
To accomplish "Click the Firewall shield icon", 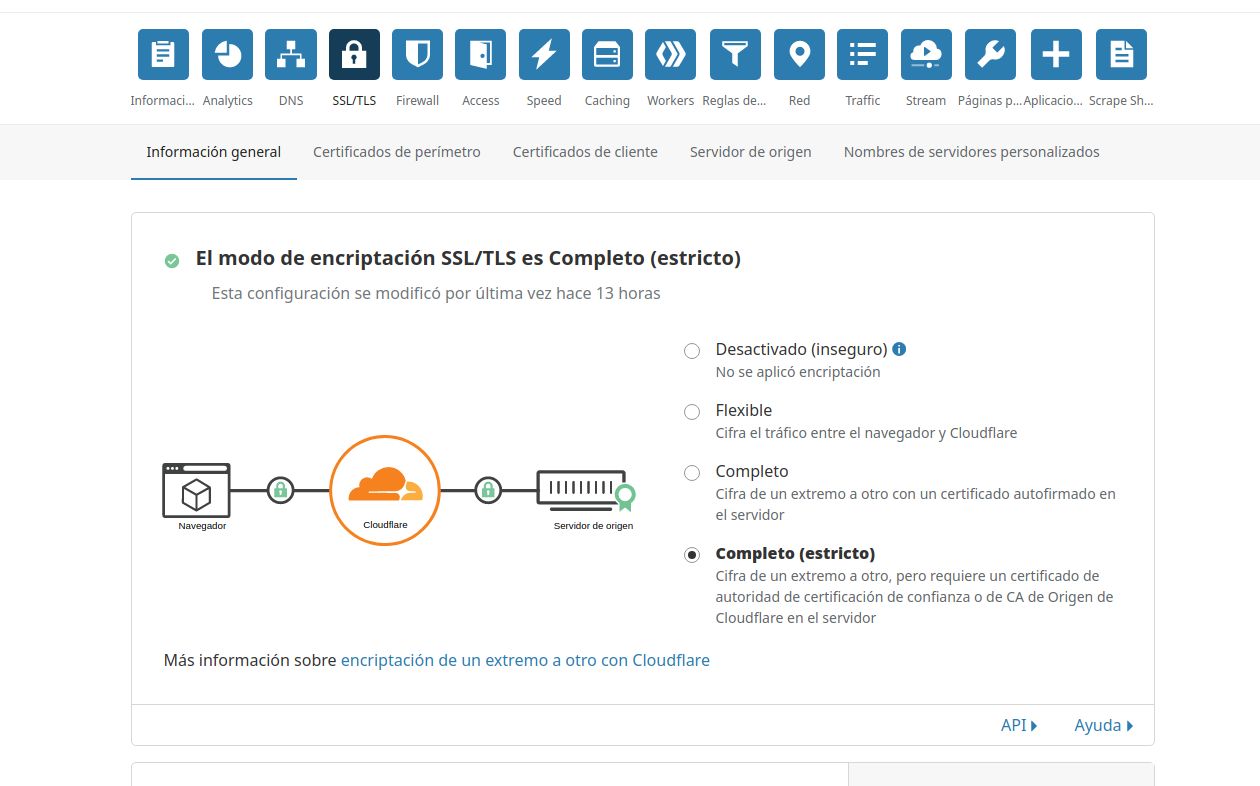I will point(417,55).
